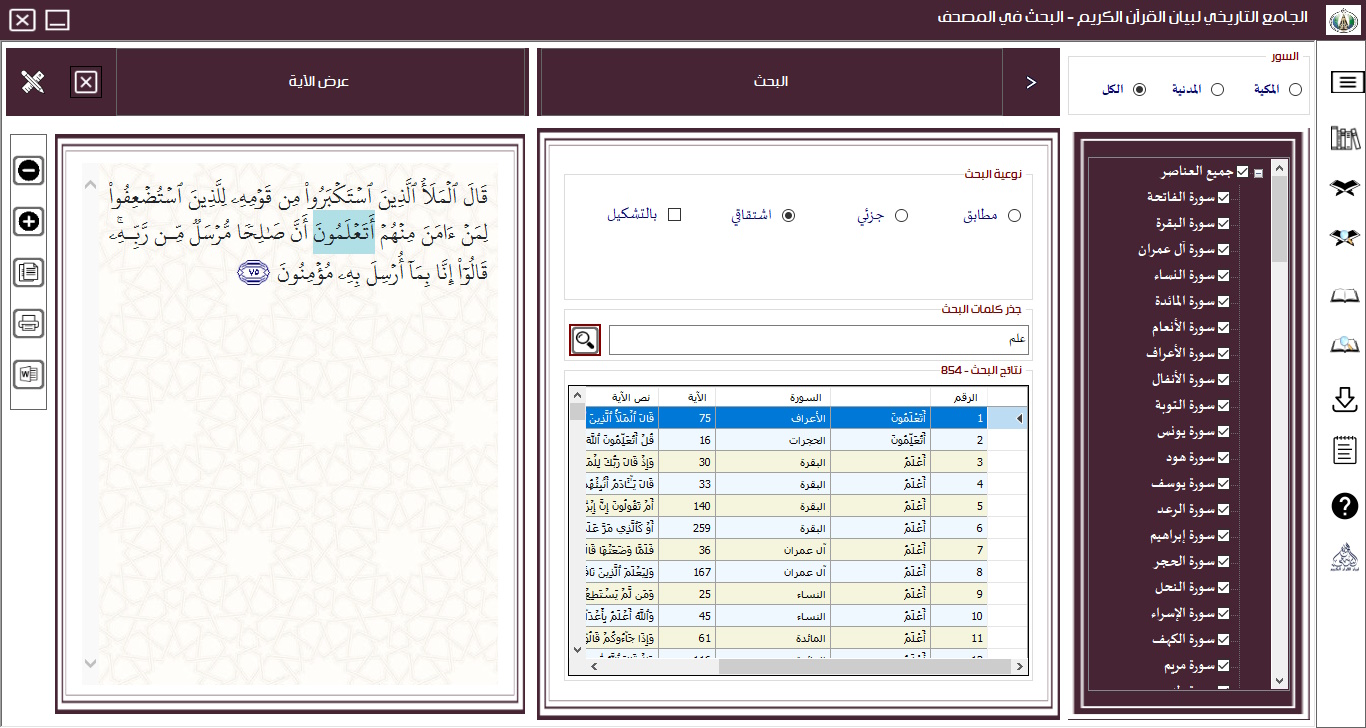The height and width of the screenshot is (728, 1366).
Task: Open the book with magnifier sidebar icon
Action: (1346, 346)
